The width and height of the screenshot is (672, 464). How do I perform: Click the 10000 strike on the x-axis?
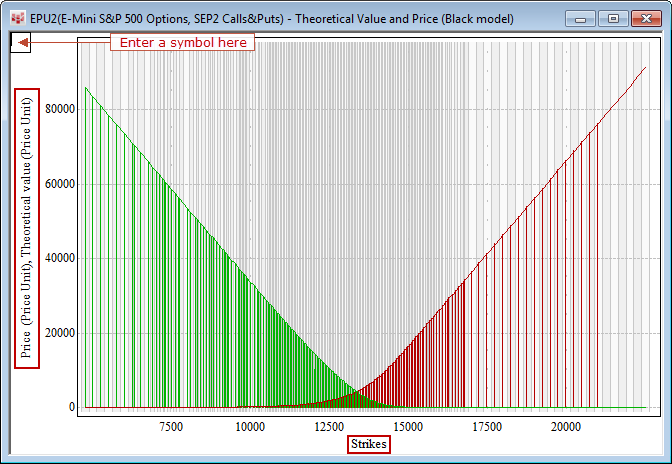250,426
